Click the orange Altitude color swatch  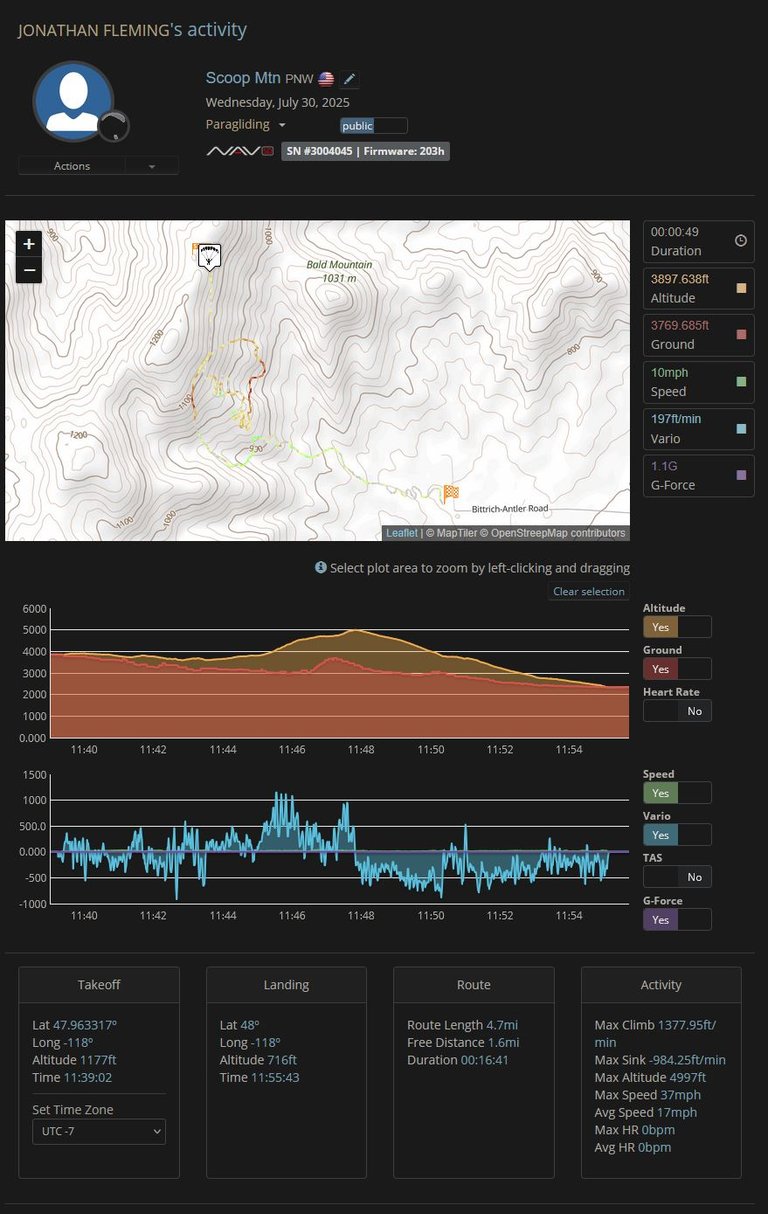(741, 288)
